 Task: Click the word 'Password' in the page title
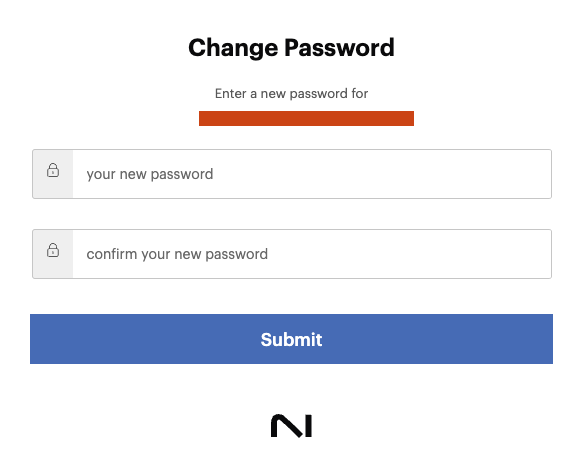(339, 48)
